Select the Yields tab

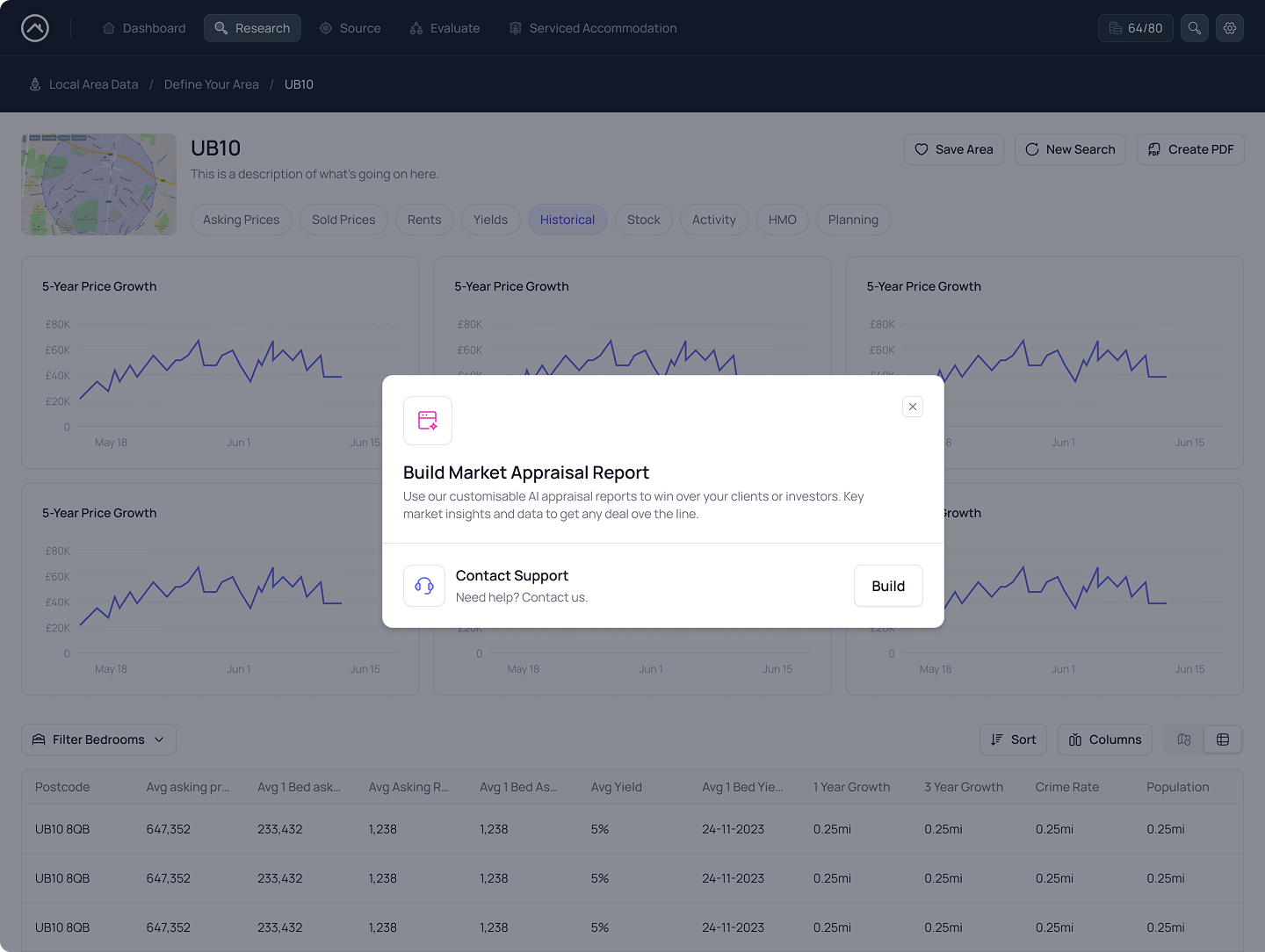490,220
